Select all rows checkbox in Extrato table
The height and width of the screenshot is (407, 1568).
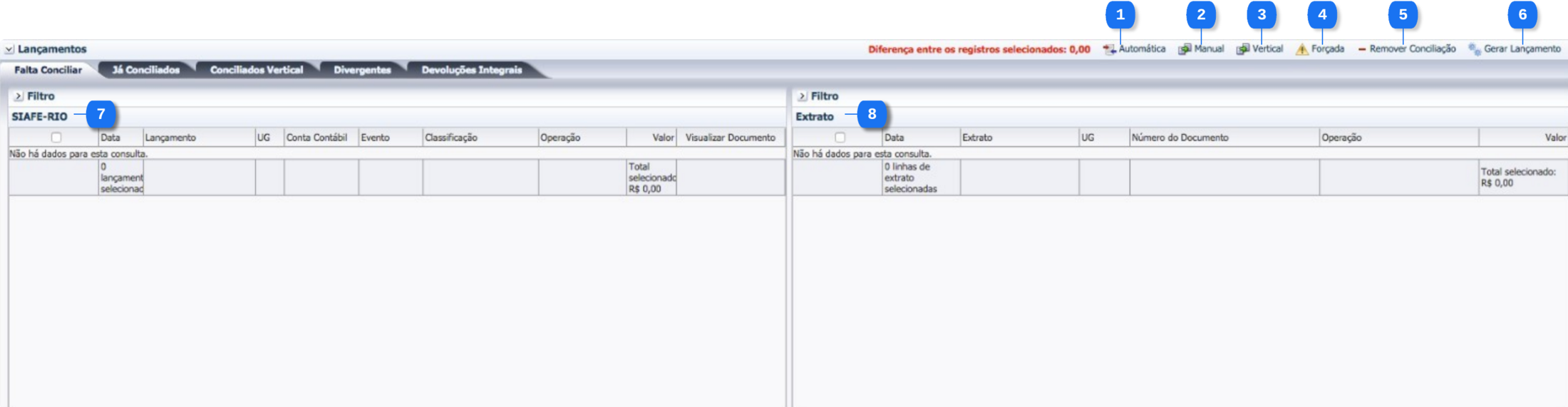point(840,138)
